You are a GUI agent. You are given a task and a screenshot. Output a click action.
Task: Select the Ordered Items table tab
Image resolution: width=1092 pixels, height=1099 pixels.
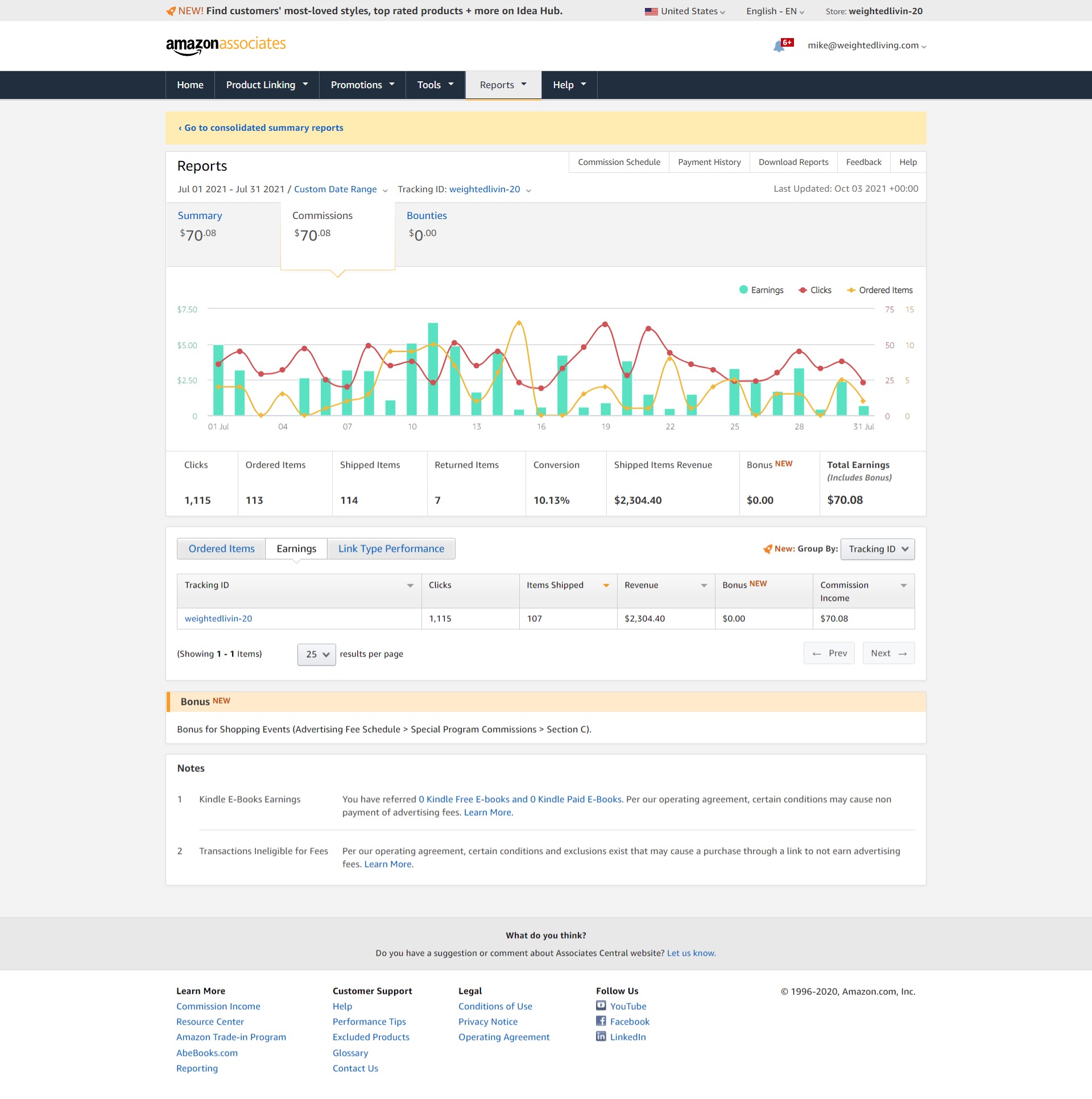tap(221, 549)
